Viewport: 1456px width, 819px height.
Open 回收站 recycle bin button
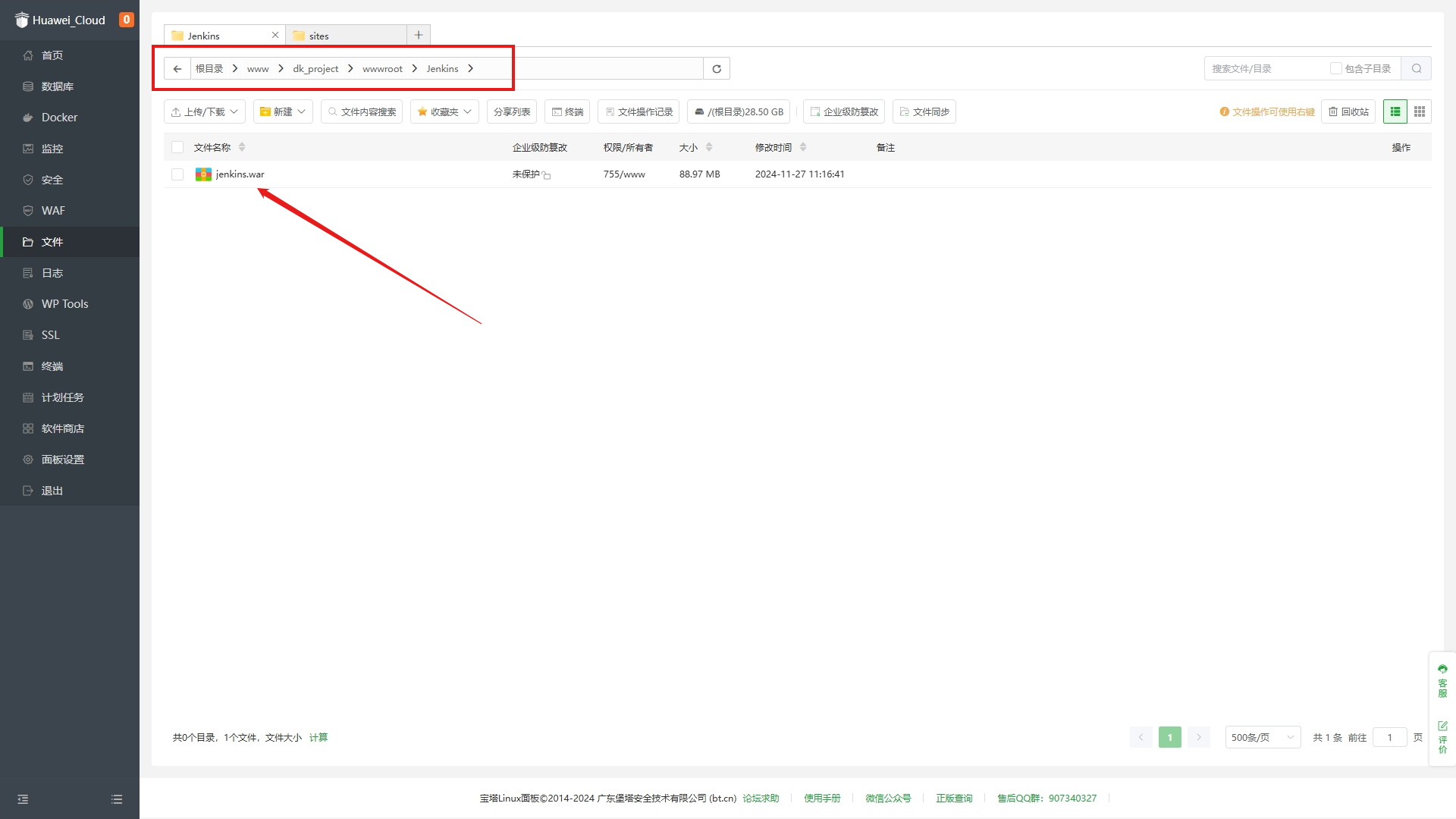(1348, 111)
